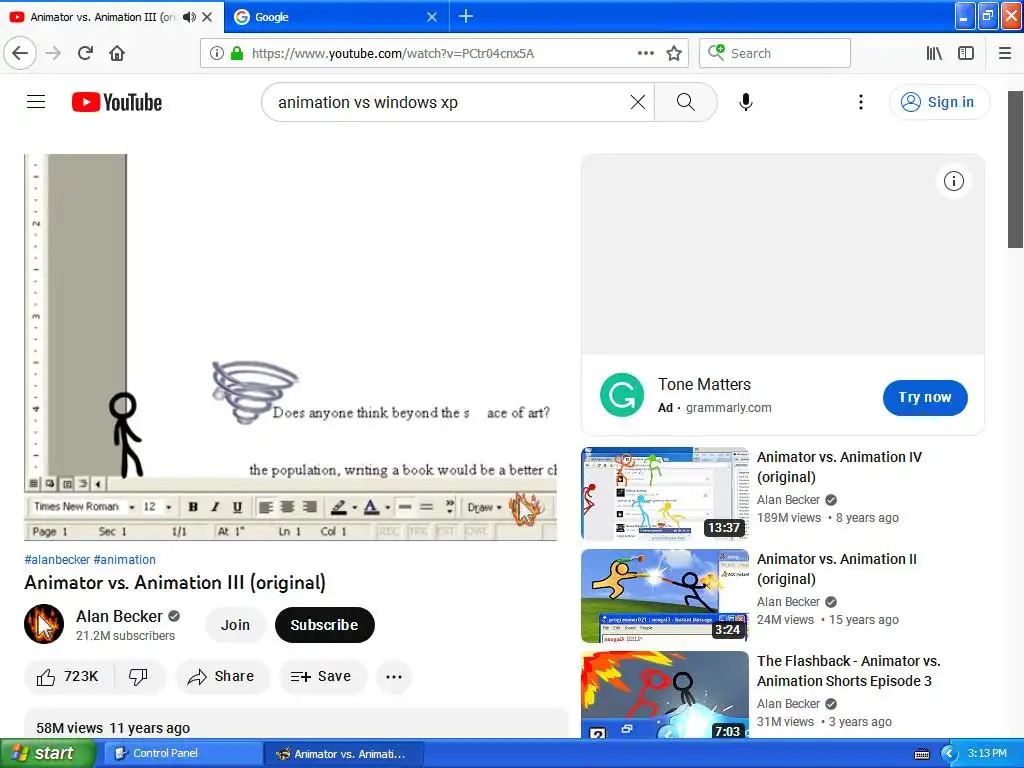Click the Sign in button
The width and height of the screenshot is (1024, 768).
pos(939,102)
